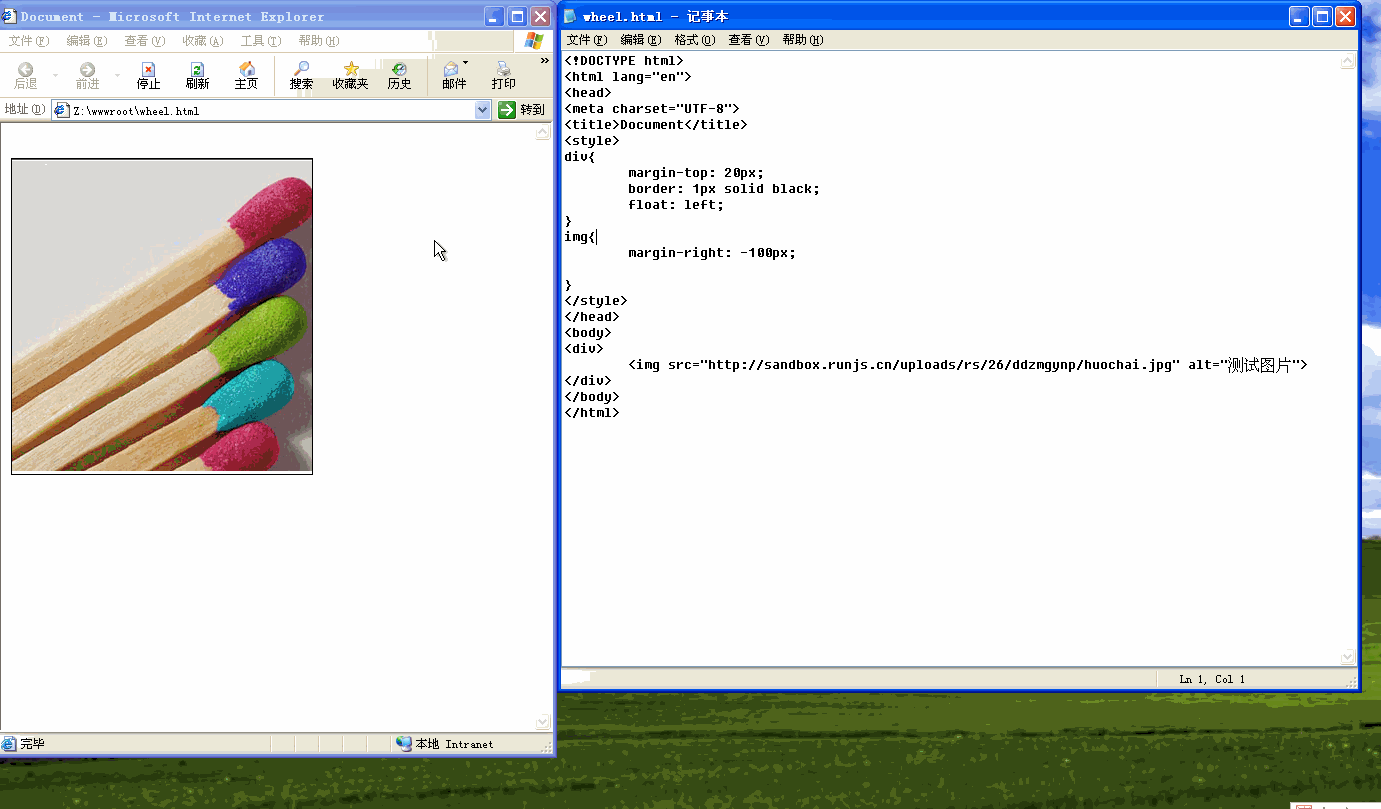
Task: Click the Back (后退) navigation button
Action: pos(26,75)
